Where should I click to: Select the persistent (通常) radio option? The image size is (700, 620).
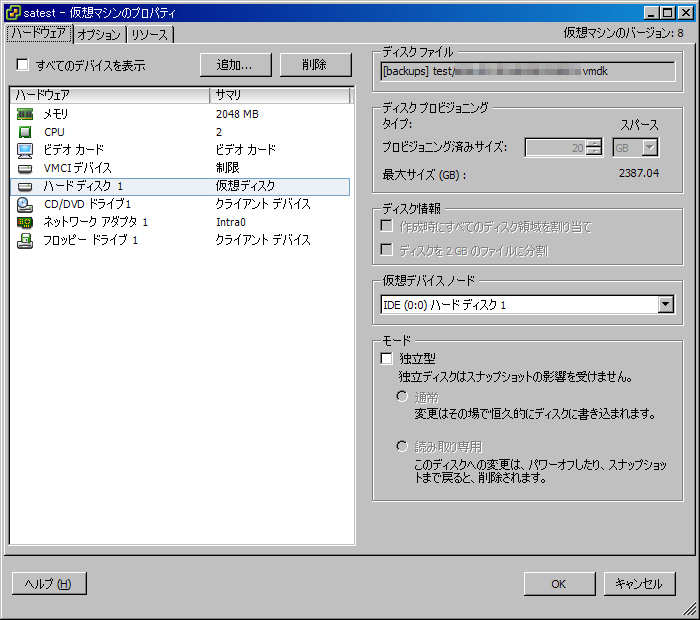click(x=402, y=397)
